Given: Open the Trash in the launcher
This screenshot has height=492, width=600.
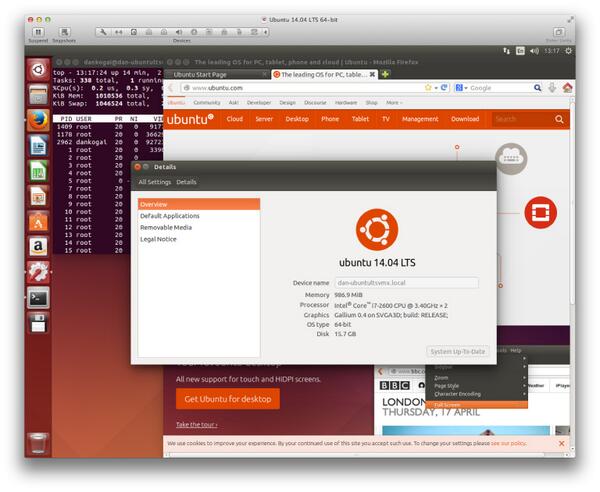Looking at the screenshot, I should coord(38,443).
